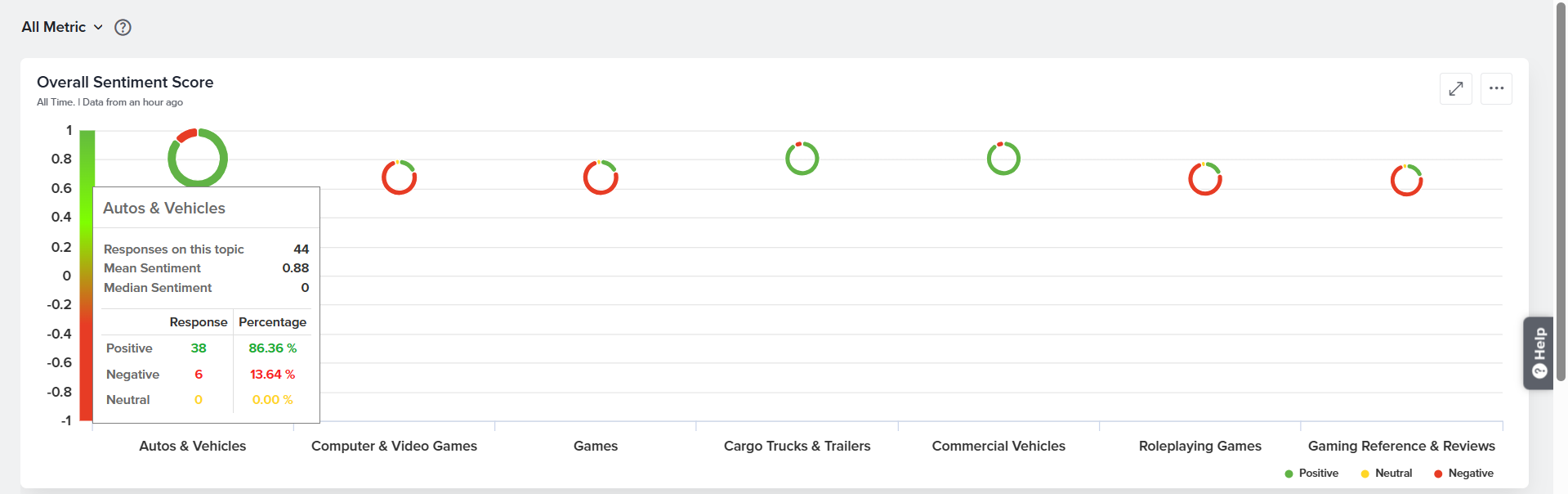The height and width of the screenshot is (494, 1568).
Task: Click the Autos & Vehicles donut marker
Action: (x=198, y=158)
